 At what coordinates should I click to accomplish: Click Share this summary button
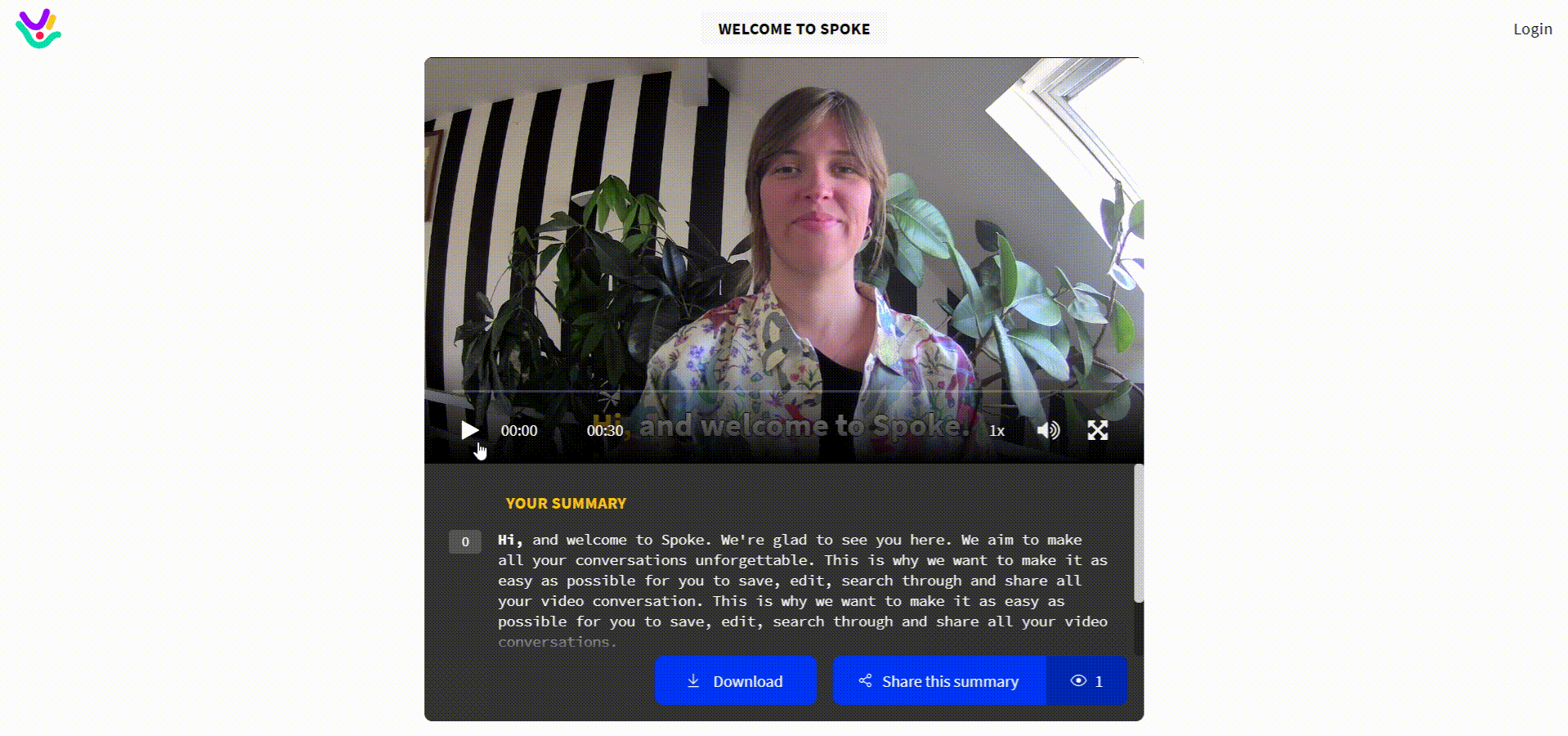pyautogui.click(x=939, y=680)
